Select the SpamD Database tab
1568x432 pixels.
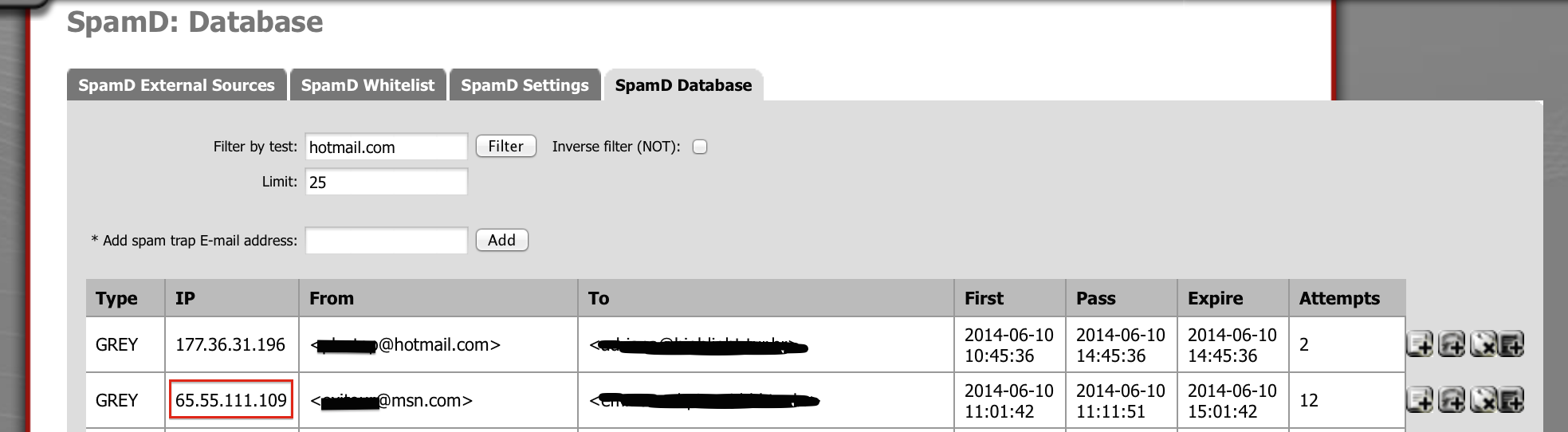click(x=683, y=85)
